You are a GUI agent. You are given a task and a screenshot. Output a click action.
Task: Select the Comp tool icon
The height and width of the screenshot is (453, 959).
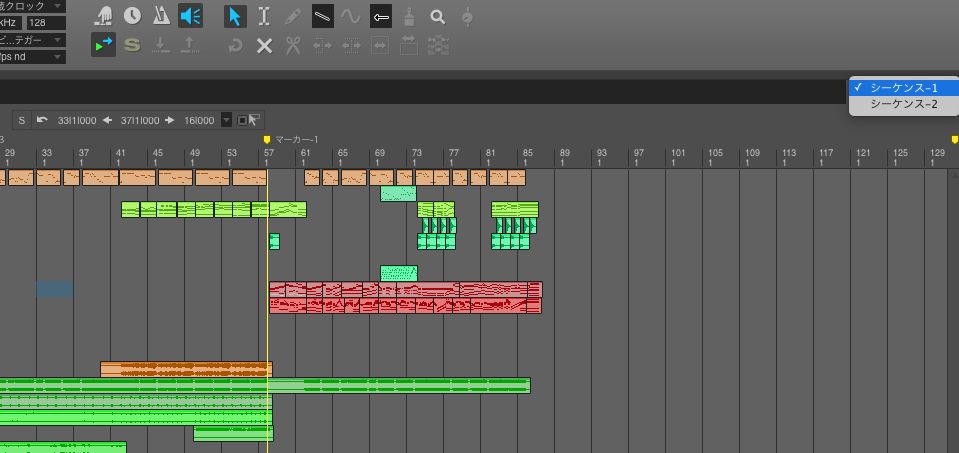(438, 45)
